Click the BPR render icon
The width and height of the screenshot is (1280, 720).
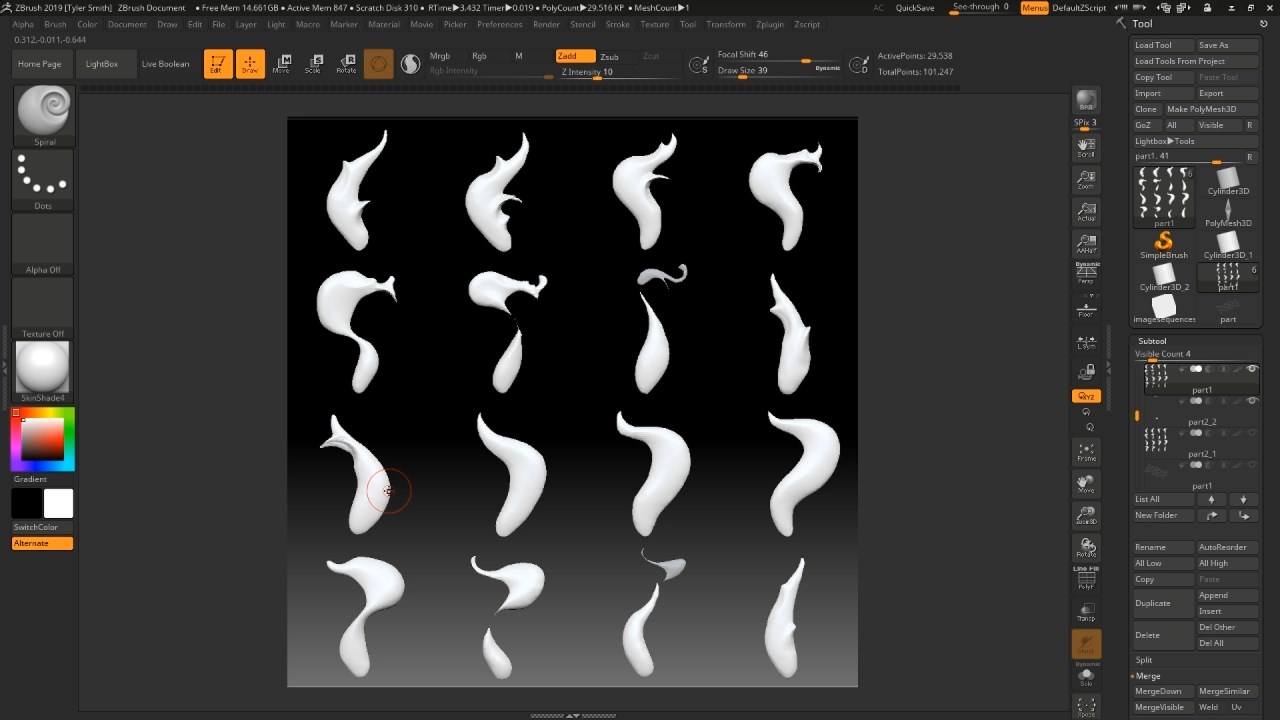[x=1085, y=100]
